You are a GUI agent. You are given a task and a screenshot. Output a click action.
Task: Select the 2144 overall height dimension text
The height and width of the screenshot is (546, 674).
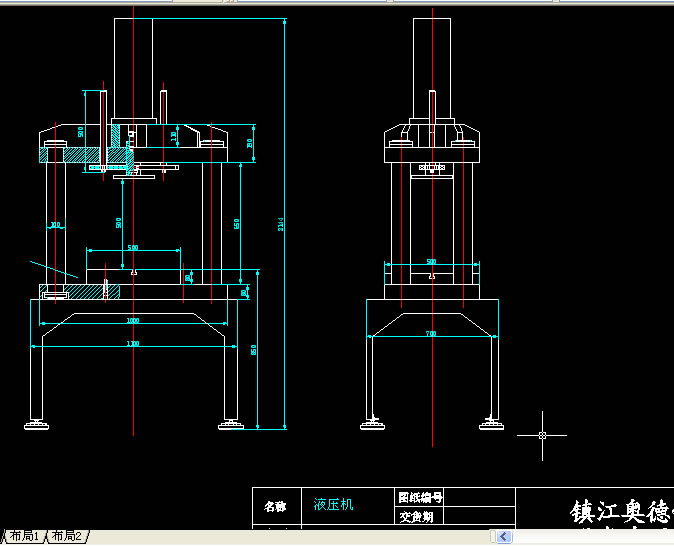point(281,225)
